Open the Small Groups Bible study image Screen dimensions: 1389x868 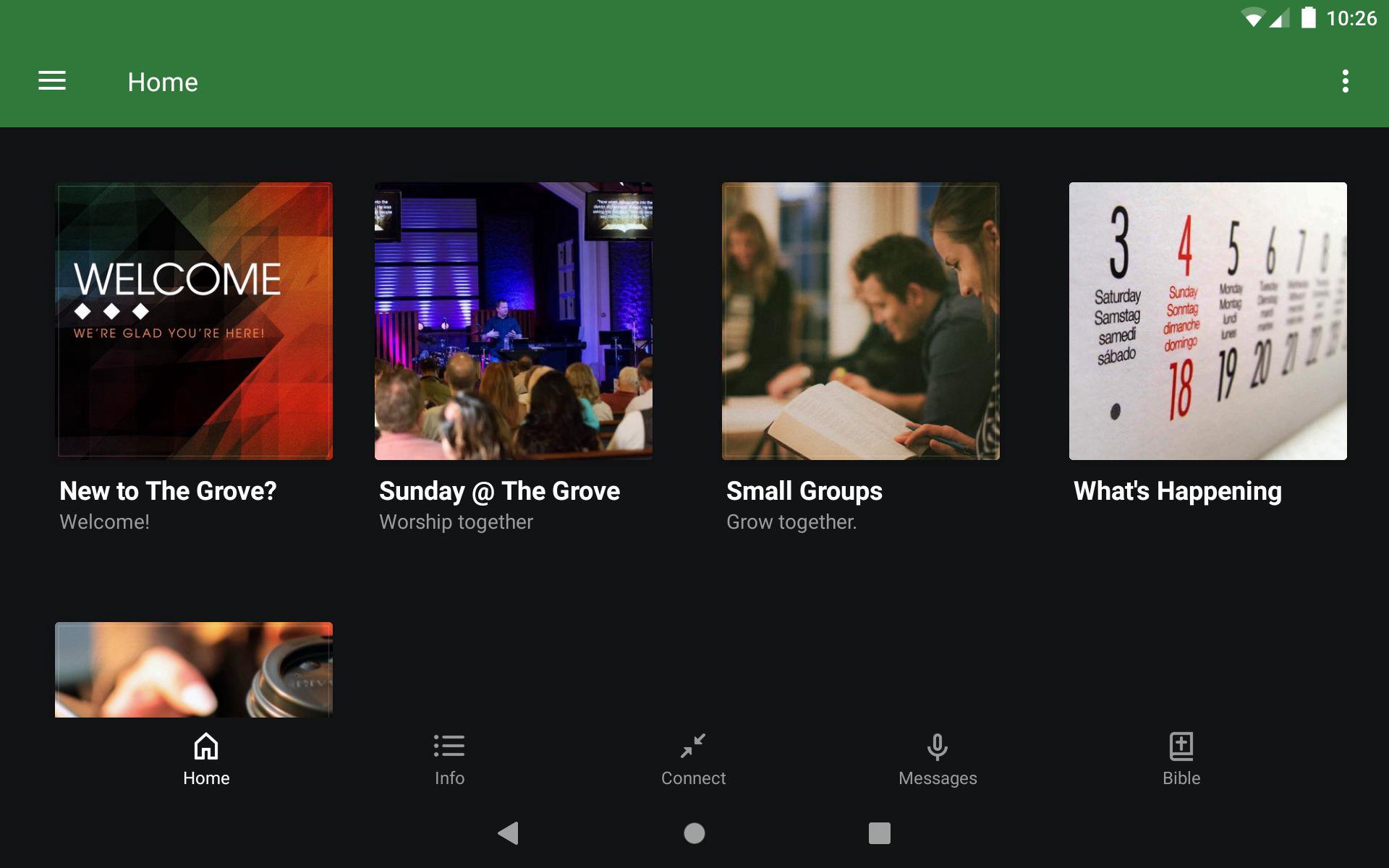pyautogui.click(x=861, y=321)
